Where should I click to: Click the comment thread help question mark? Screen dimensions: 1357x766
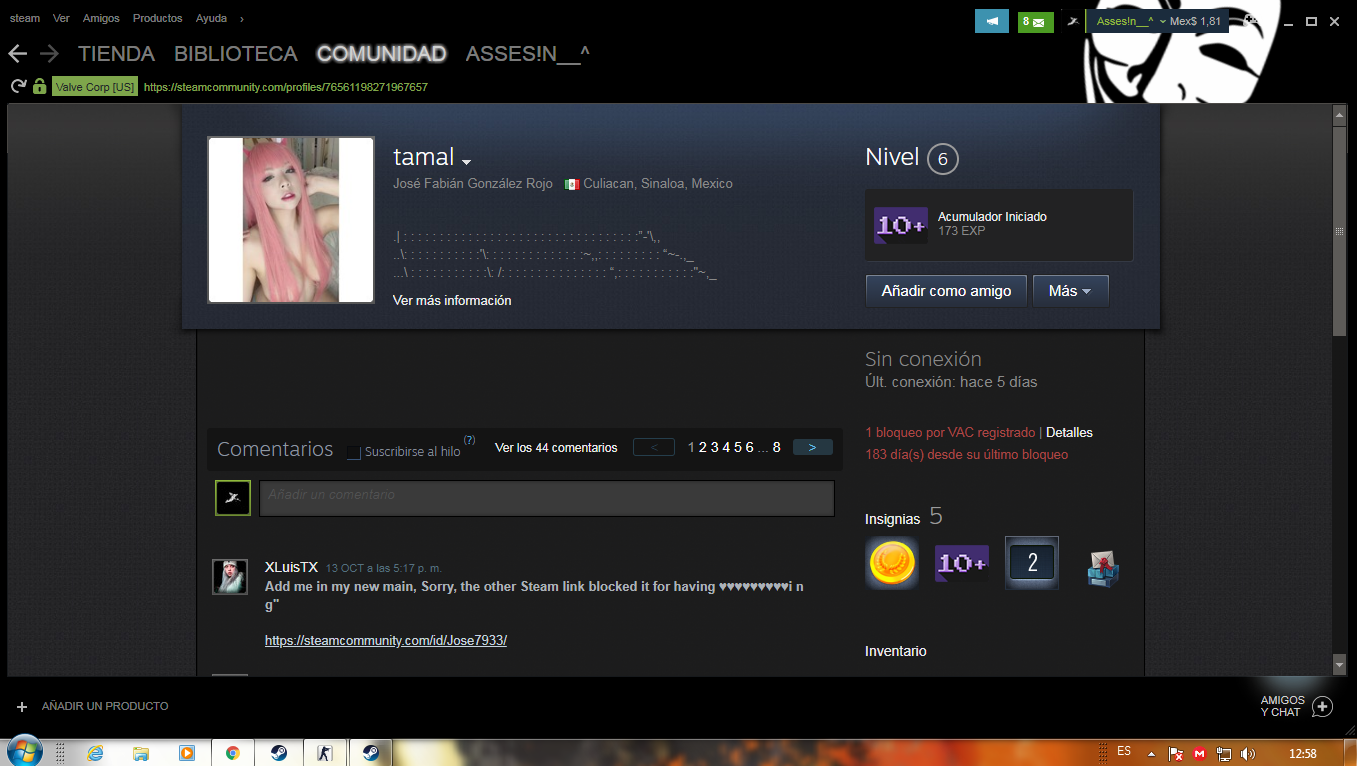pyautogui.click(x=469, y=440)
